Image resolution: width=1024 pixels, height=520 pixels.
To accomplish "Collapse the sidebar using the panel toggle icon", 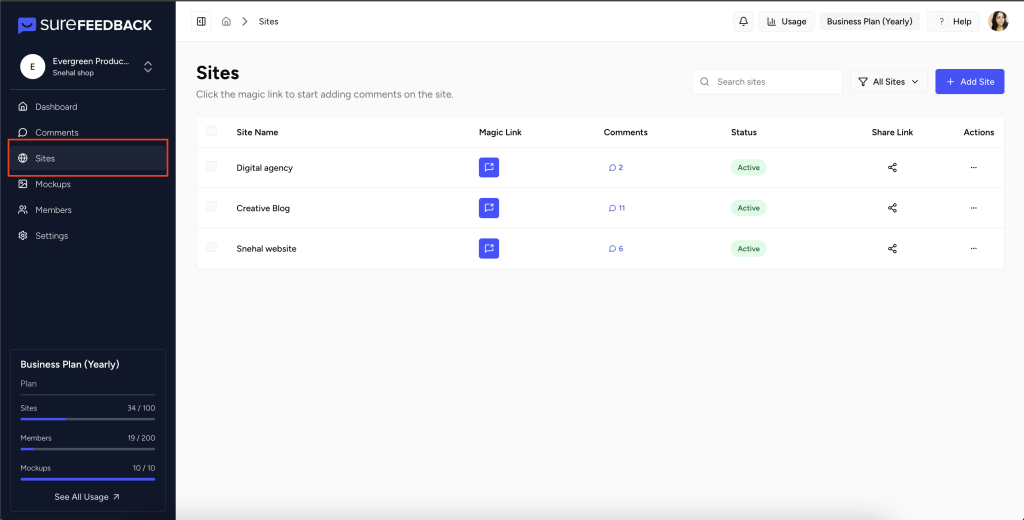I will point(201,21).
